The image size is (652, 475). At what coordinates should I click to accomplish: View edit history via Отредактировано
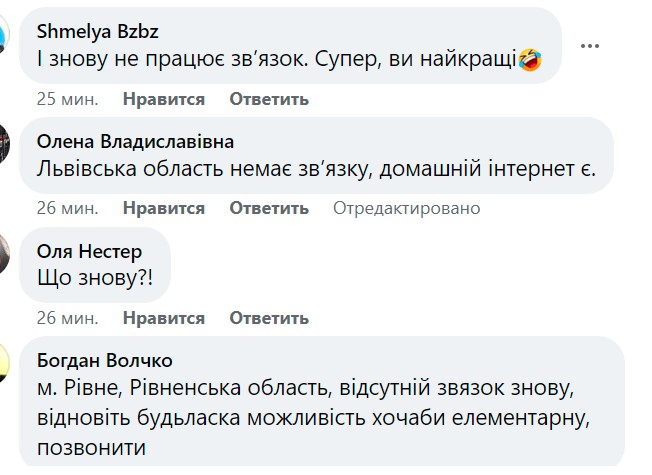click(406, 208)
